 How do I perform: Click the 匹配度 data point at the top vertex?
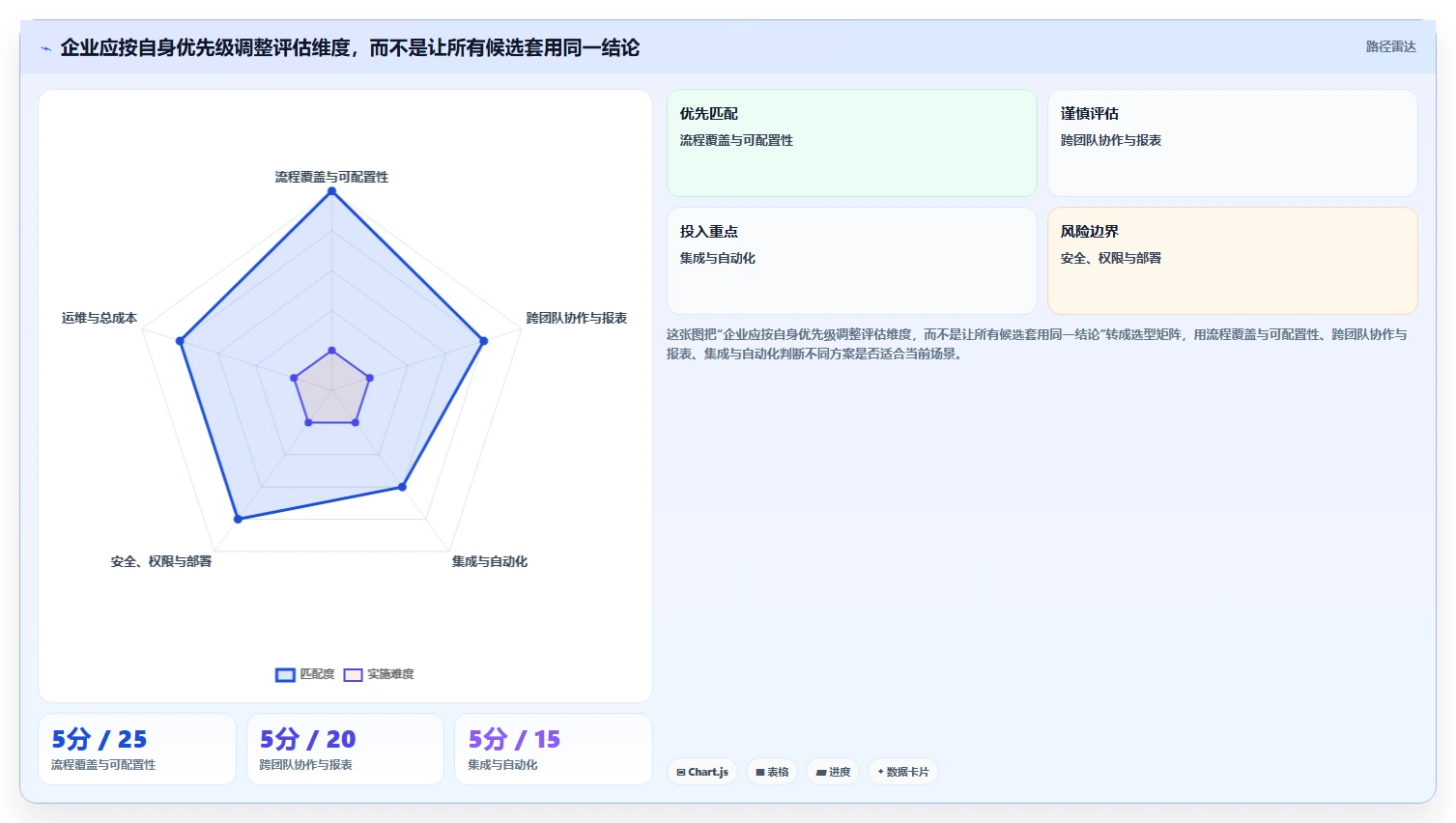[x=332, y=191]
